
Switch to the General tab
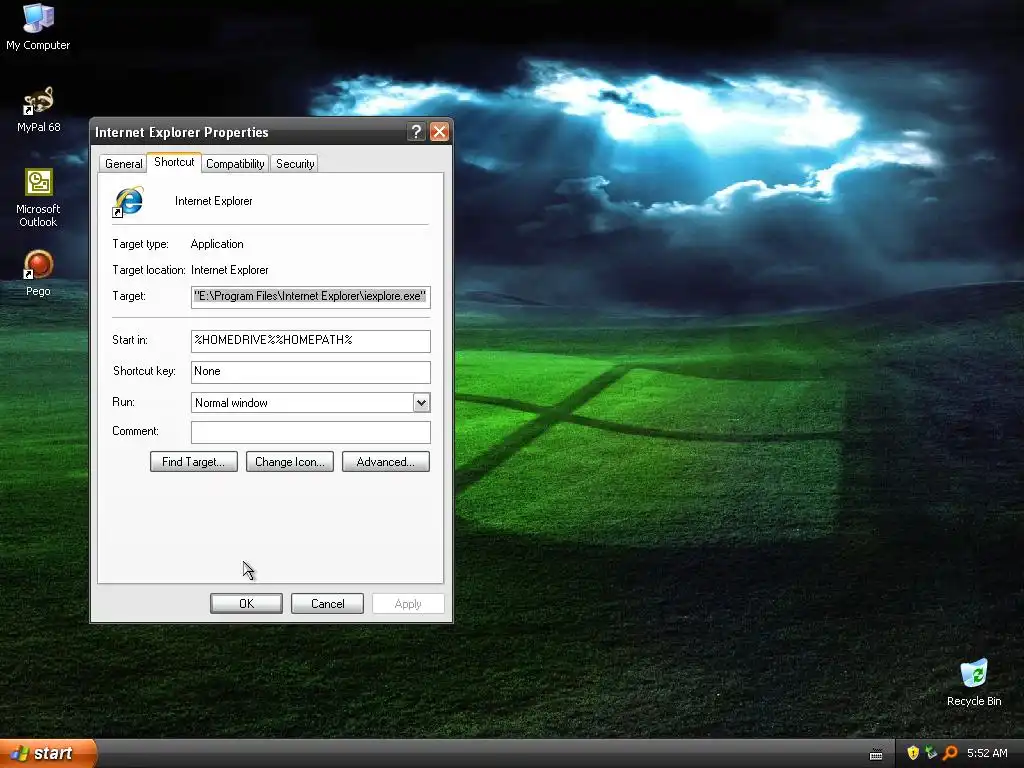123,163
